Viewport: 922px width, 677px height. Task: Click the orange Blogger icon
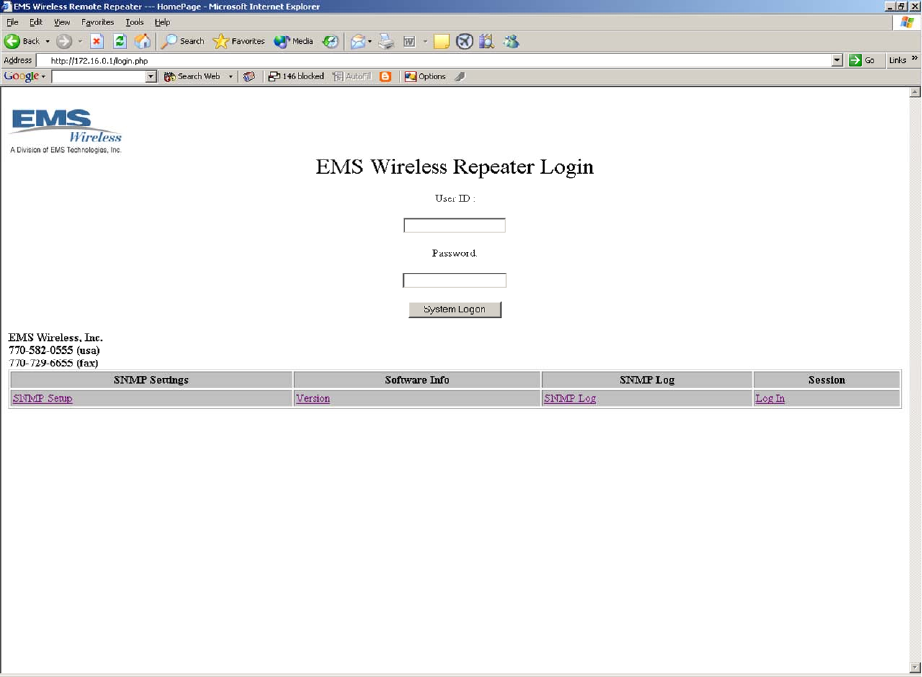pos(386,76)
